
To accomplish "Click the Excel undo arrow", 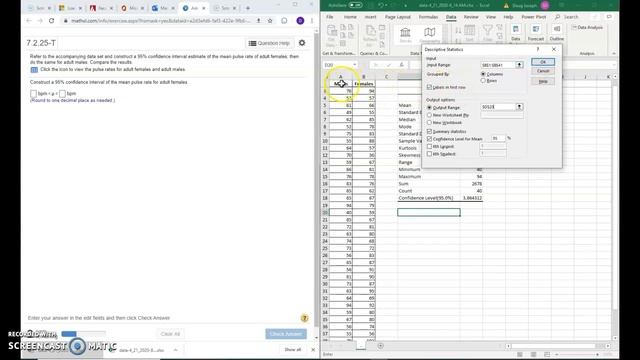I will tap(380, 5).
